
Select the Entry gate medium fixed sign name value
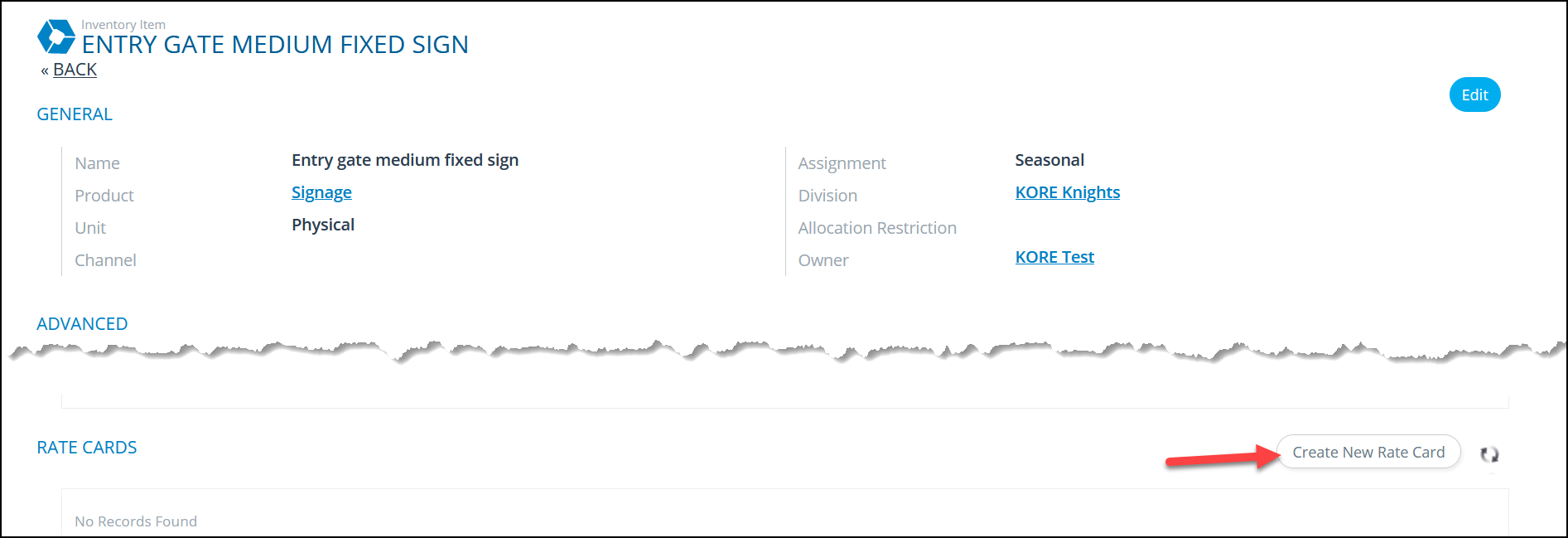click(405, 160)
